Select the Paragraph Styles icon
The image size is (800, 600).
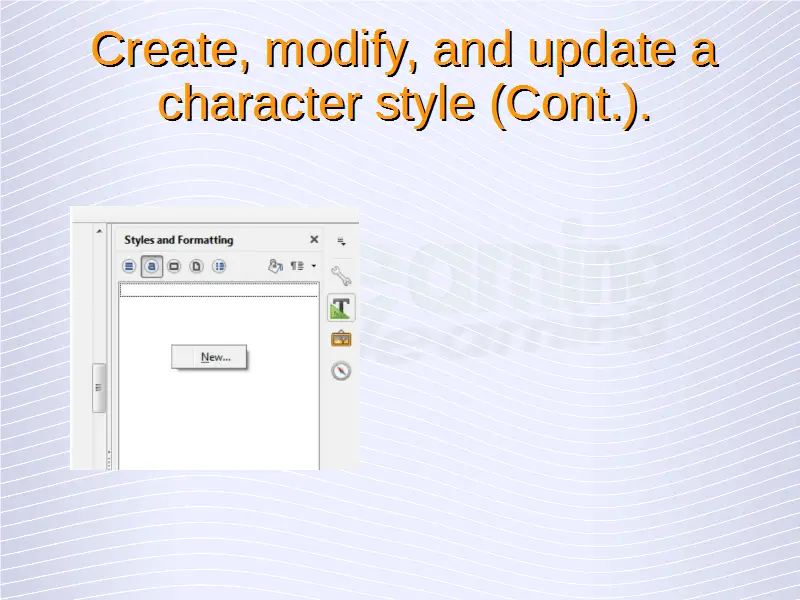[x=129, y=266]
